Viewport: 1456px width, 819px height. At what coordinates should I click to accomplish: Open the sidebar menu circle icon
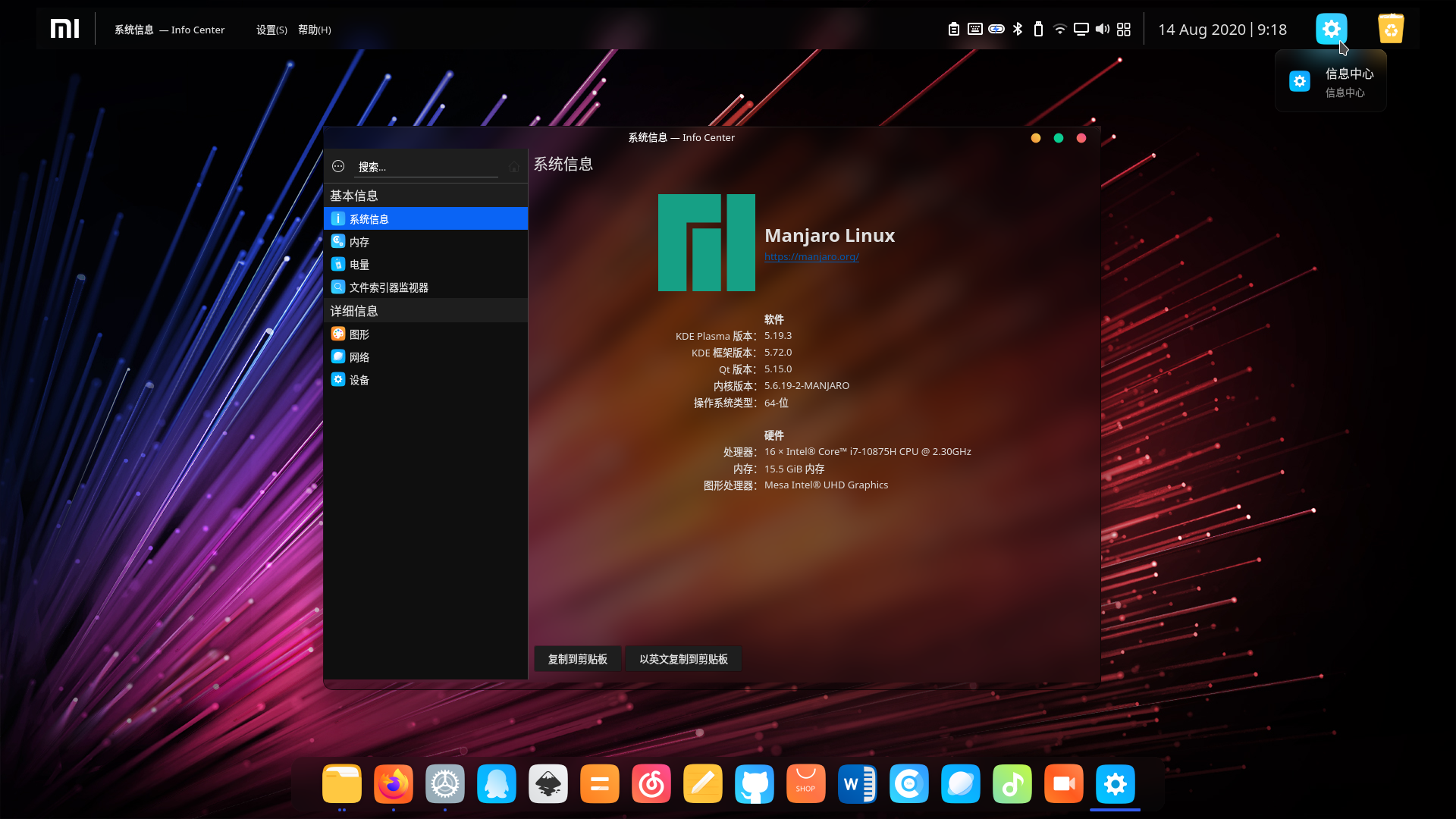338,166
